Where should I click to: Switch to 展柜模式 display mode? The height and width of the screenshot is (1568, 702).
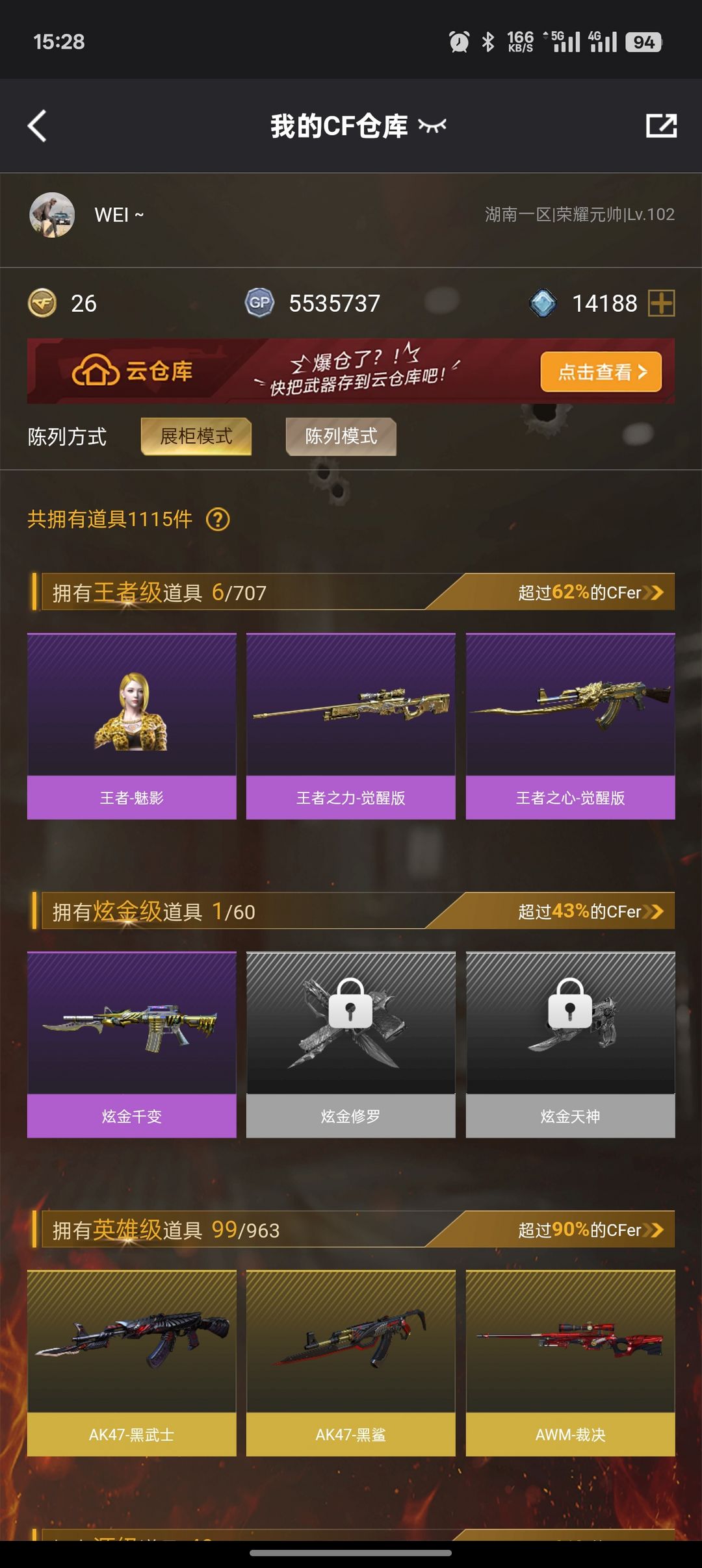pos(196,436)
